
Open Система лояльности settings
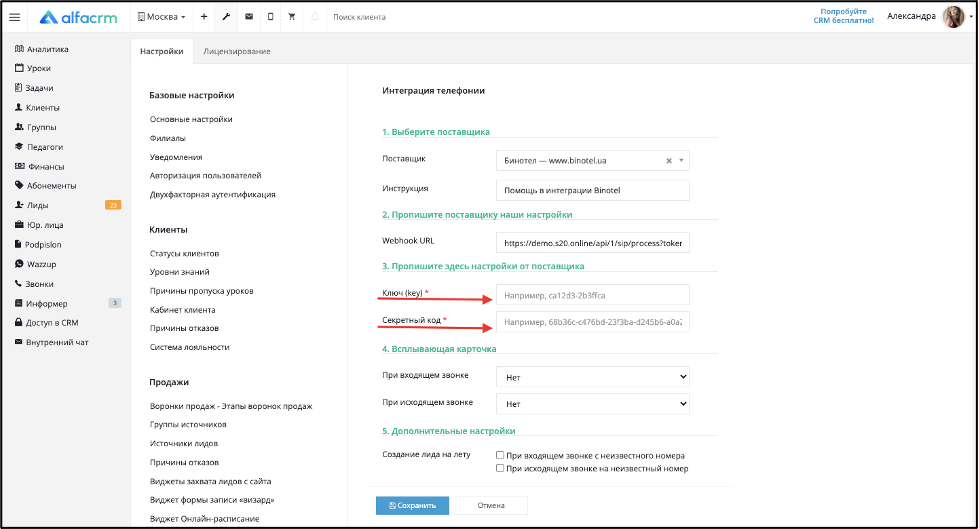[x=189, y=347]
